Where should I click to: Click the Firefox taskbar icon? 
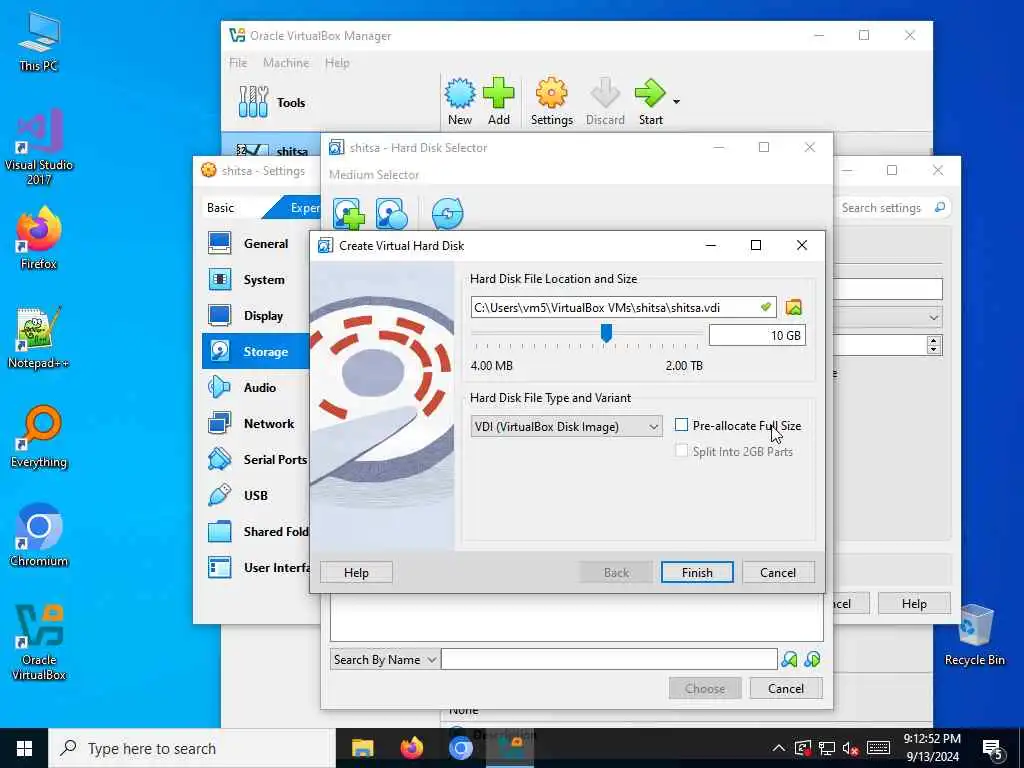(x=411, y=748)
